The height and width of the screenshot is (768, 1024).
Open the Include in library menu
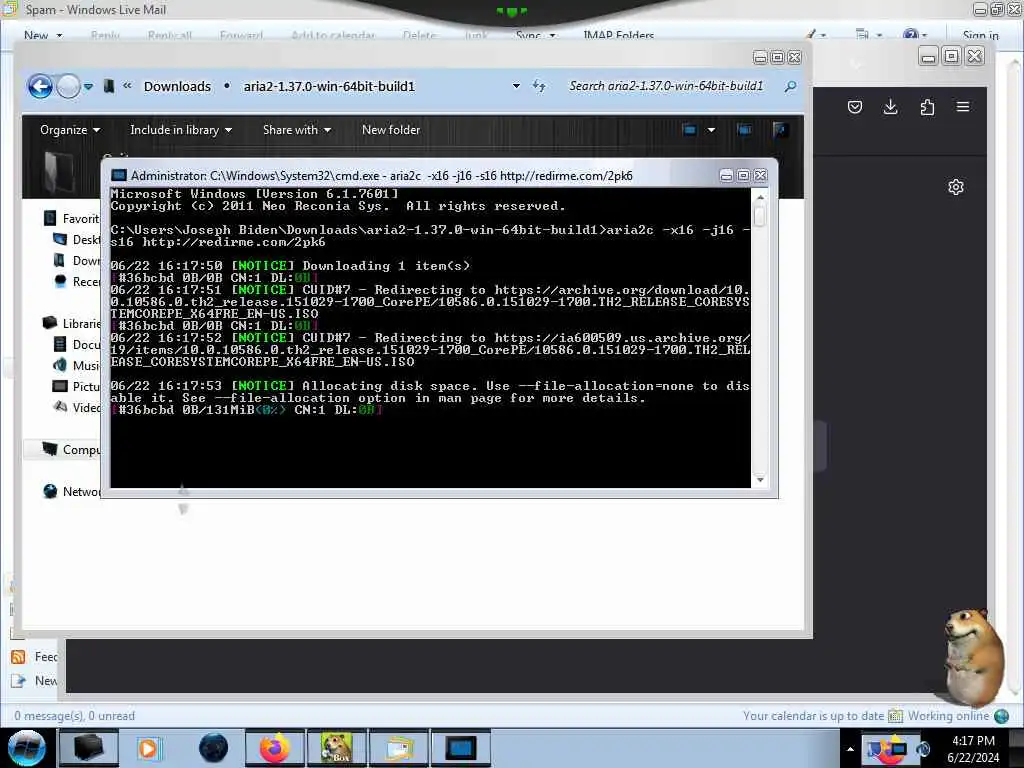point(181,130)
